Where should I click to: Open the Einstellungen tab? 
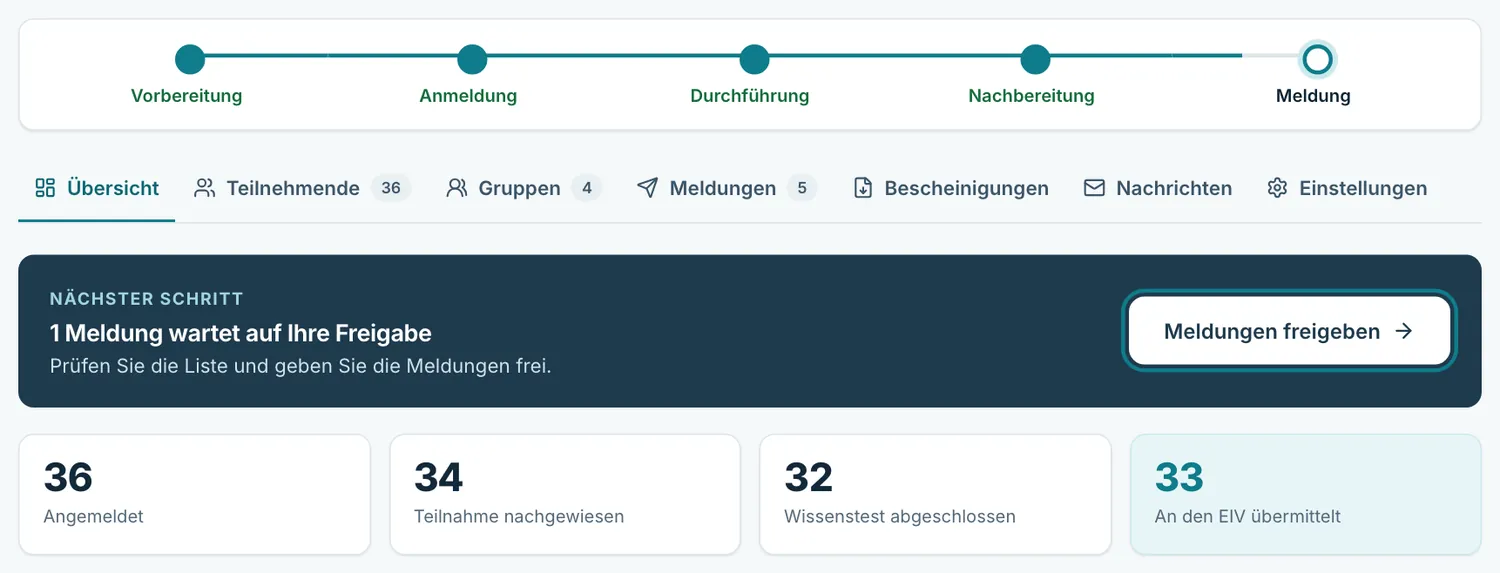1347,188
